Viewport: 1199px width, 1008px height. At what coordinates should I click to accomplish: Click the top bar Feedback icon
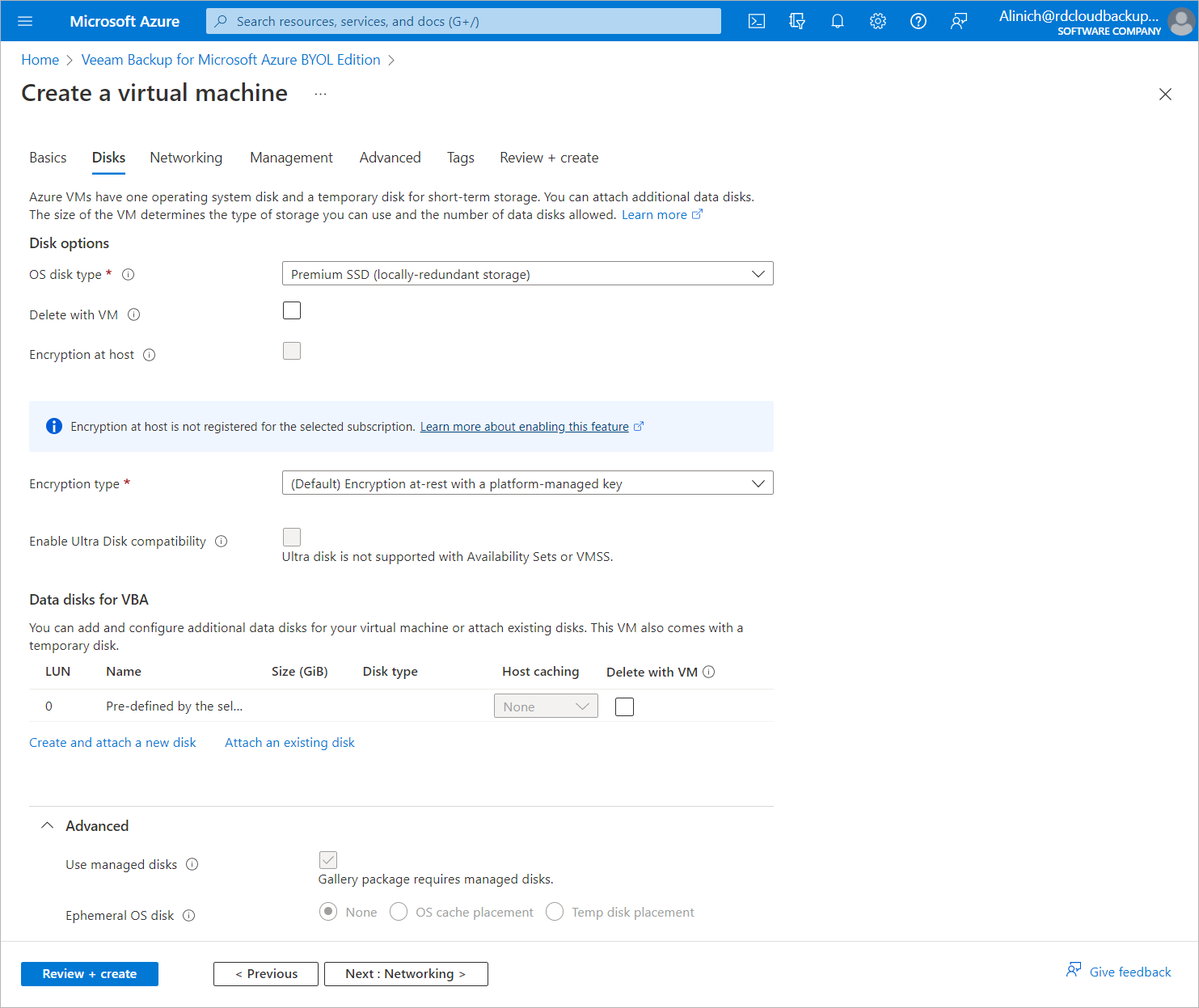[x=959, y=21]
